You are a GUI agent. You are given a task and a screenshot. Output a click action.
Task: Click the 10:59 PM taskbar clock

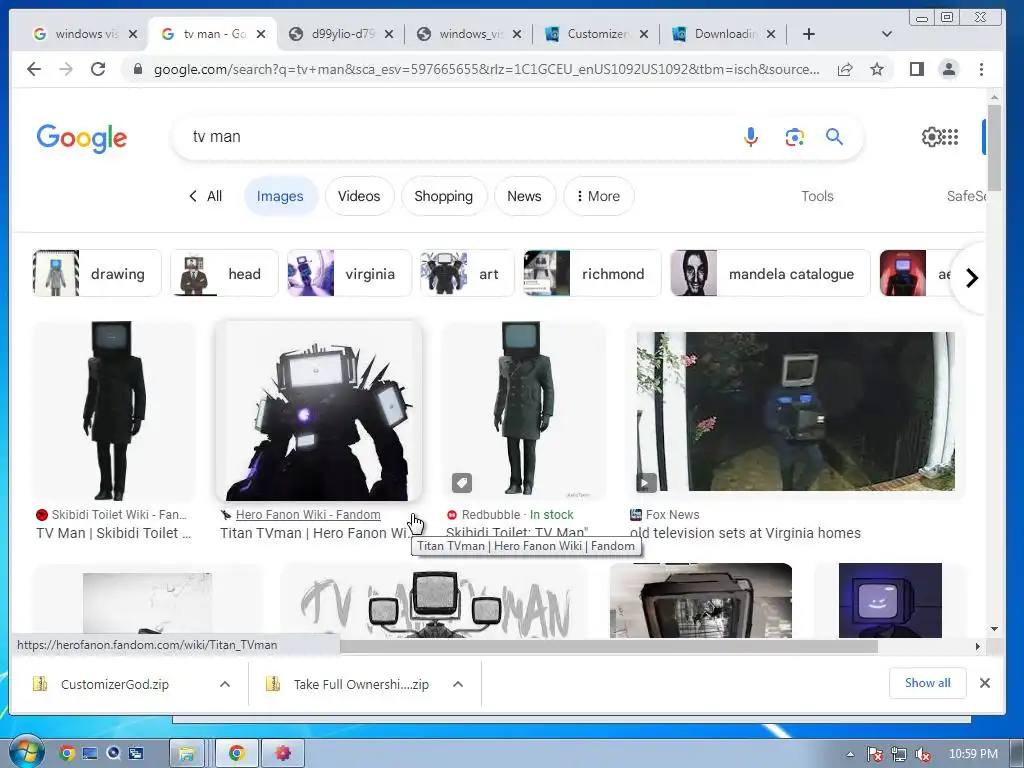[973, 754]
